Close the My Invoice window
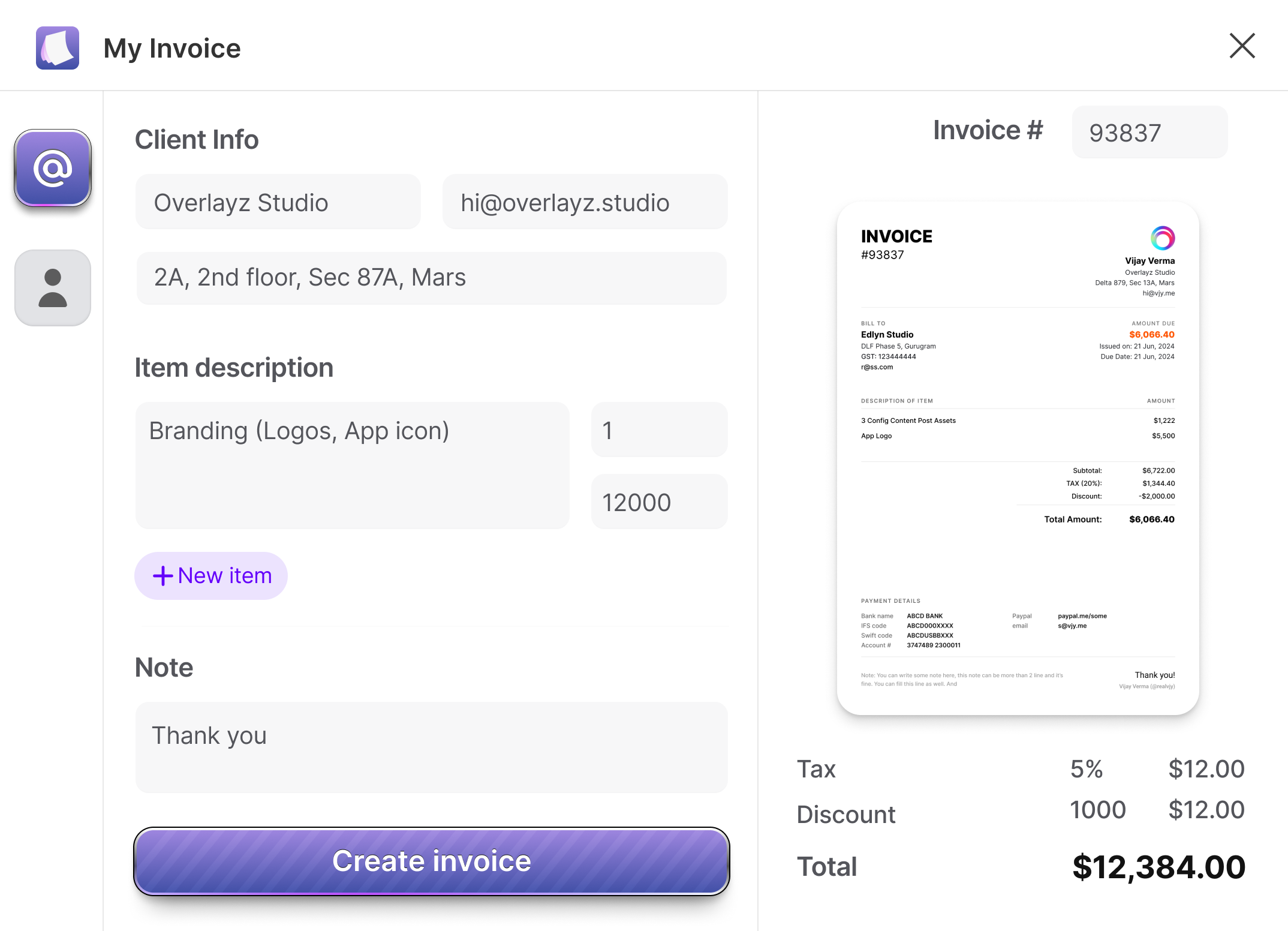1288x931 pixels. click(1242, 46)
